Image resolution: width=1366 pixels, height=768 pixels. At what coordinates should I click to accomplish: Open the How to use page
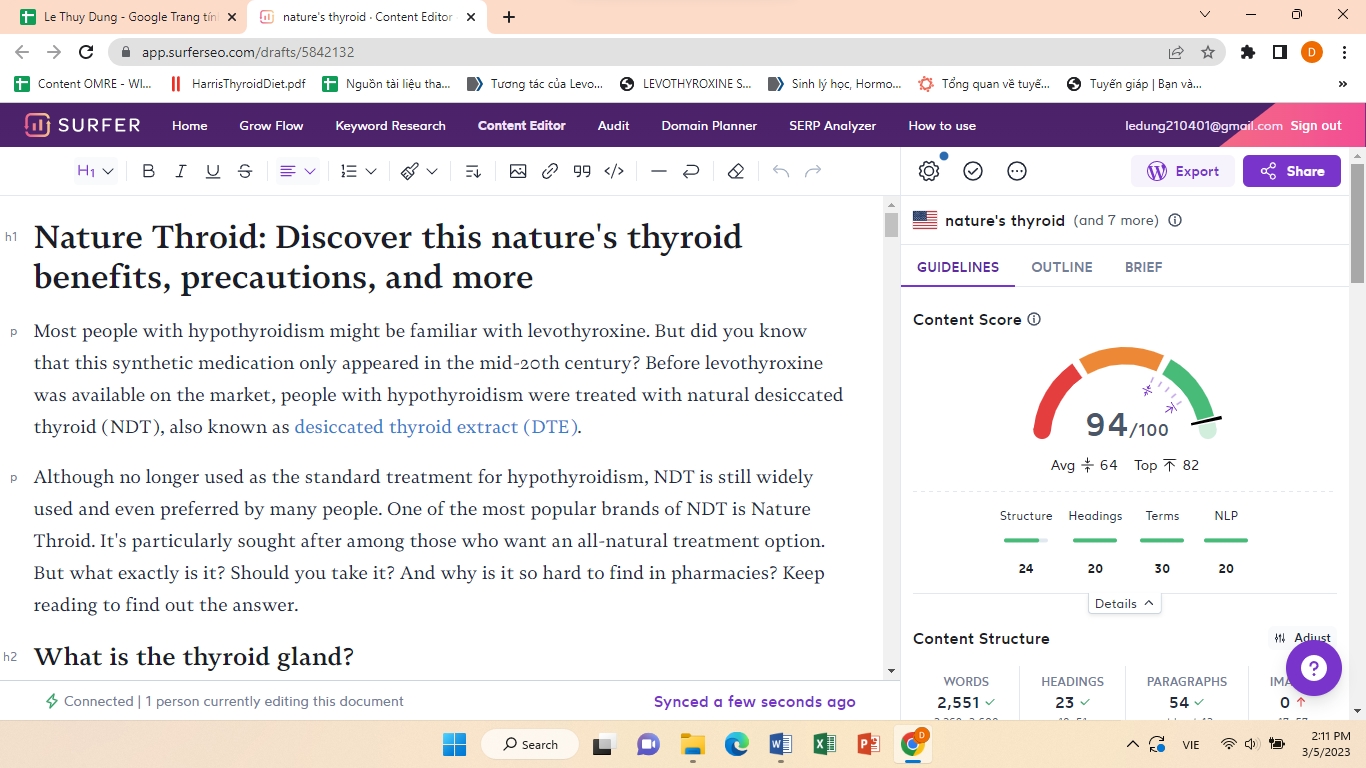tap(942, 125)
